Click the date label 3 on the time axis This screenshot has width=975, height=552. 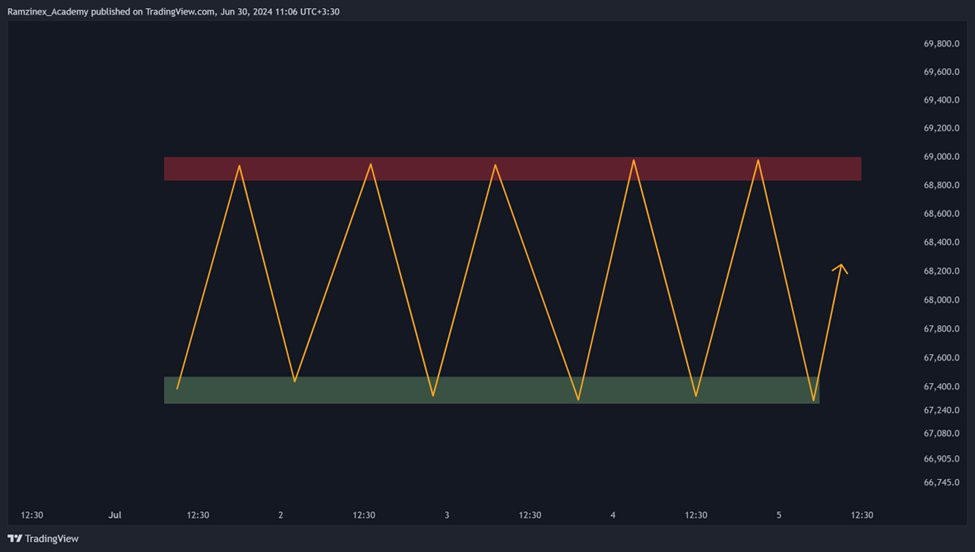446,515
